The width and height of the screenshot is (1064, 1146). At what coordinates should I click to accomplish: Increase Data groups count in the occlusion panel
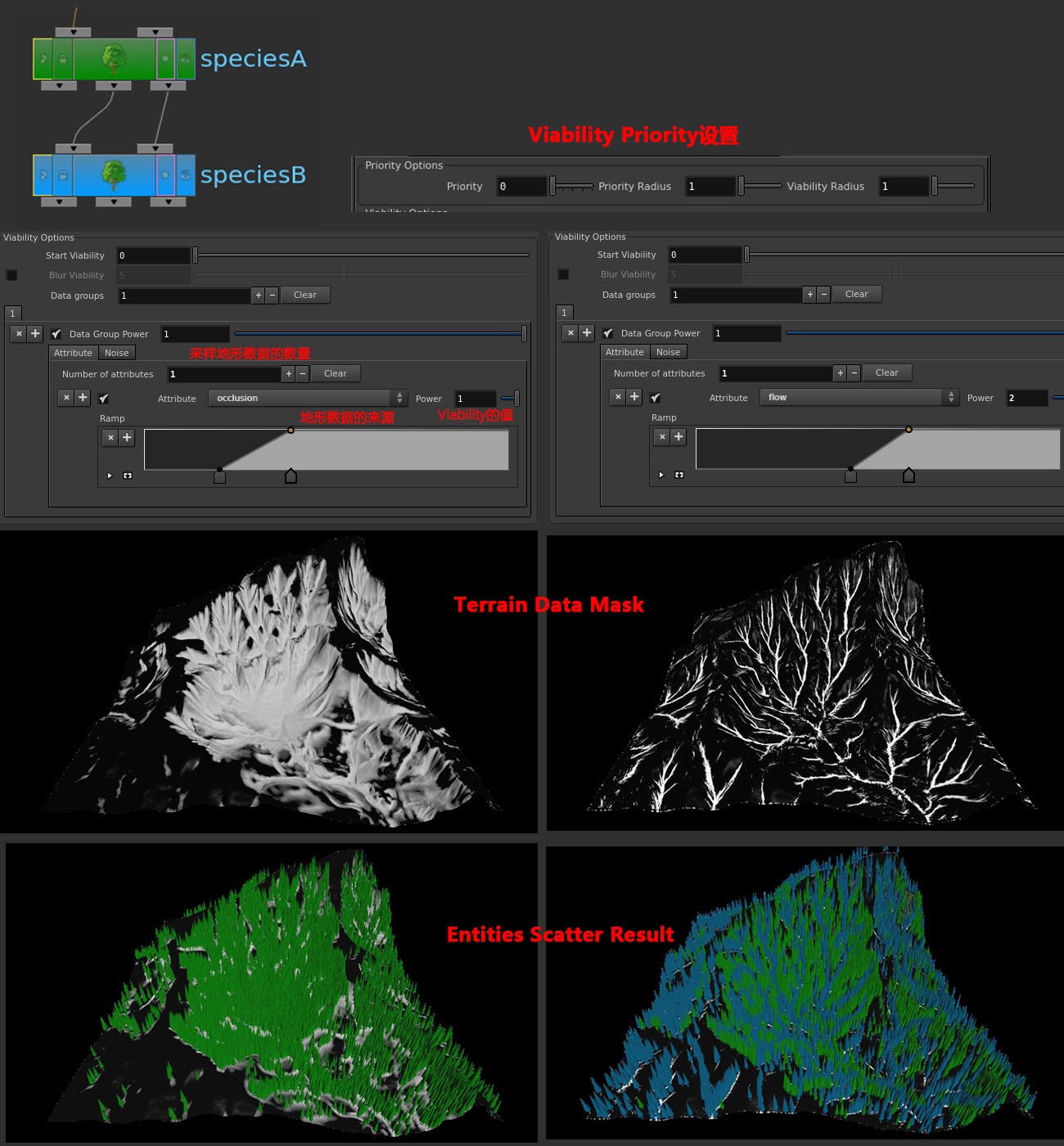tap(259, 296)
